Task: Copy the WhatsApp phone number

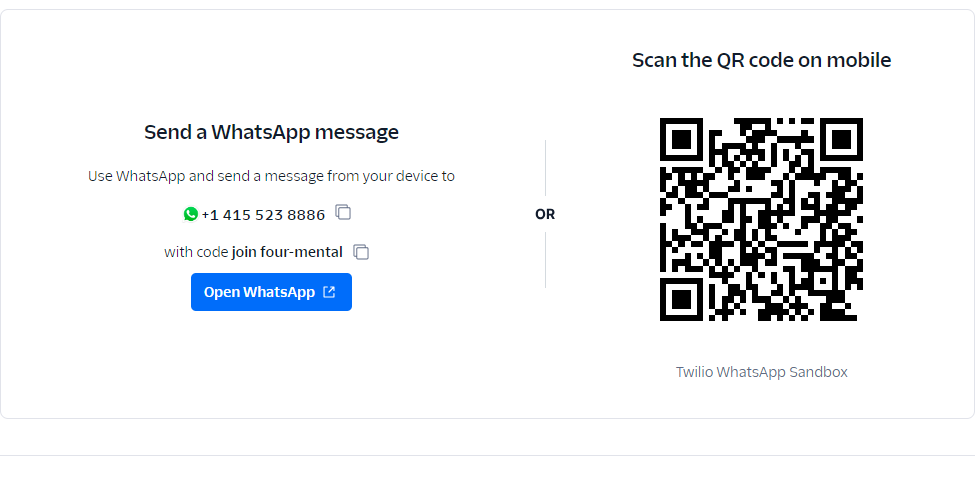Action: coord(343,213)
